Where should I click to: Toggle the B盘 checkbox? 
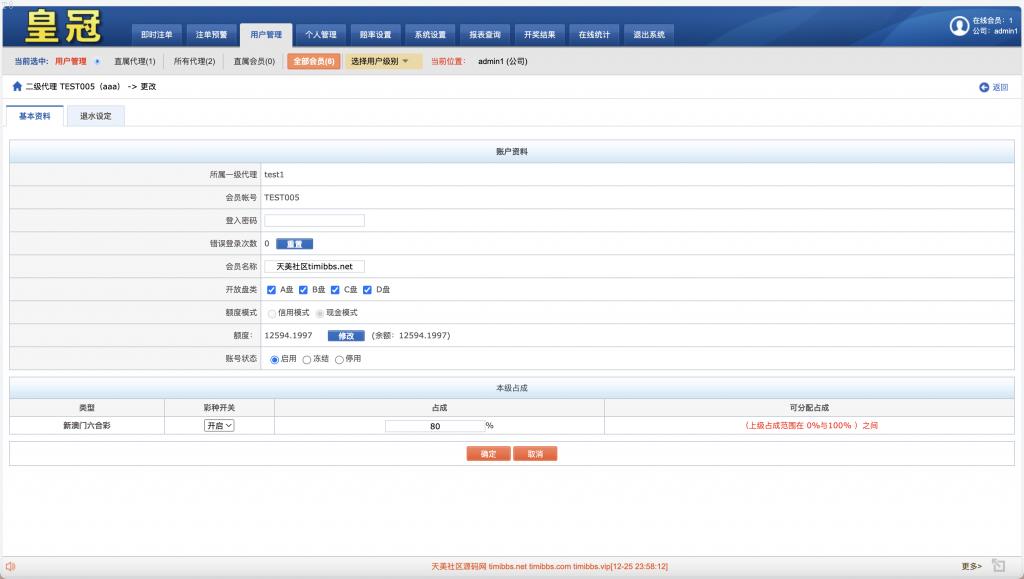tap(303, 290)
